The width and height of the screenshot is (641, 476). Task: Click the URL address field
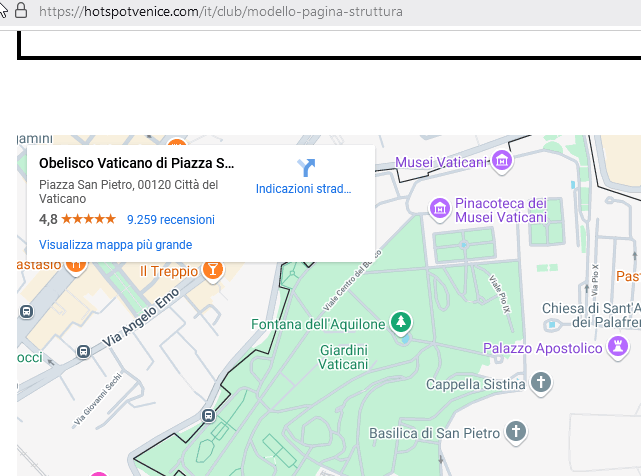(221, 11)
